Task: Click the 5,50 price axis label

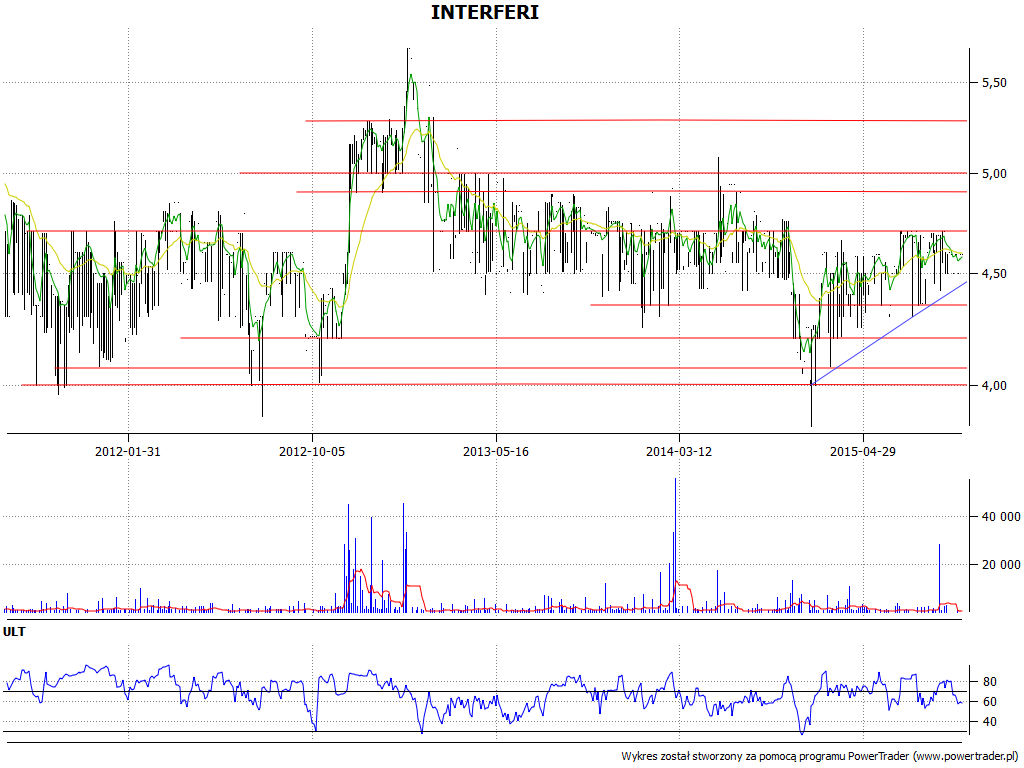Action: (994, 83)
